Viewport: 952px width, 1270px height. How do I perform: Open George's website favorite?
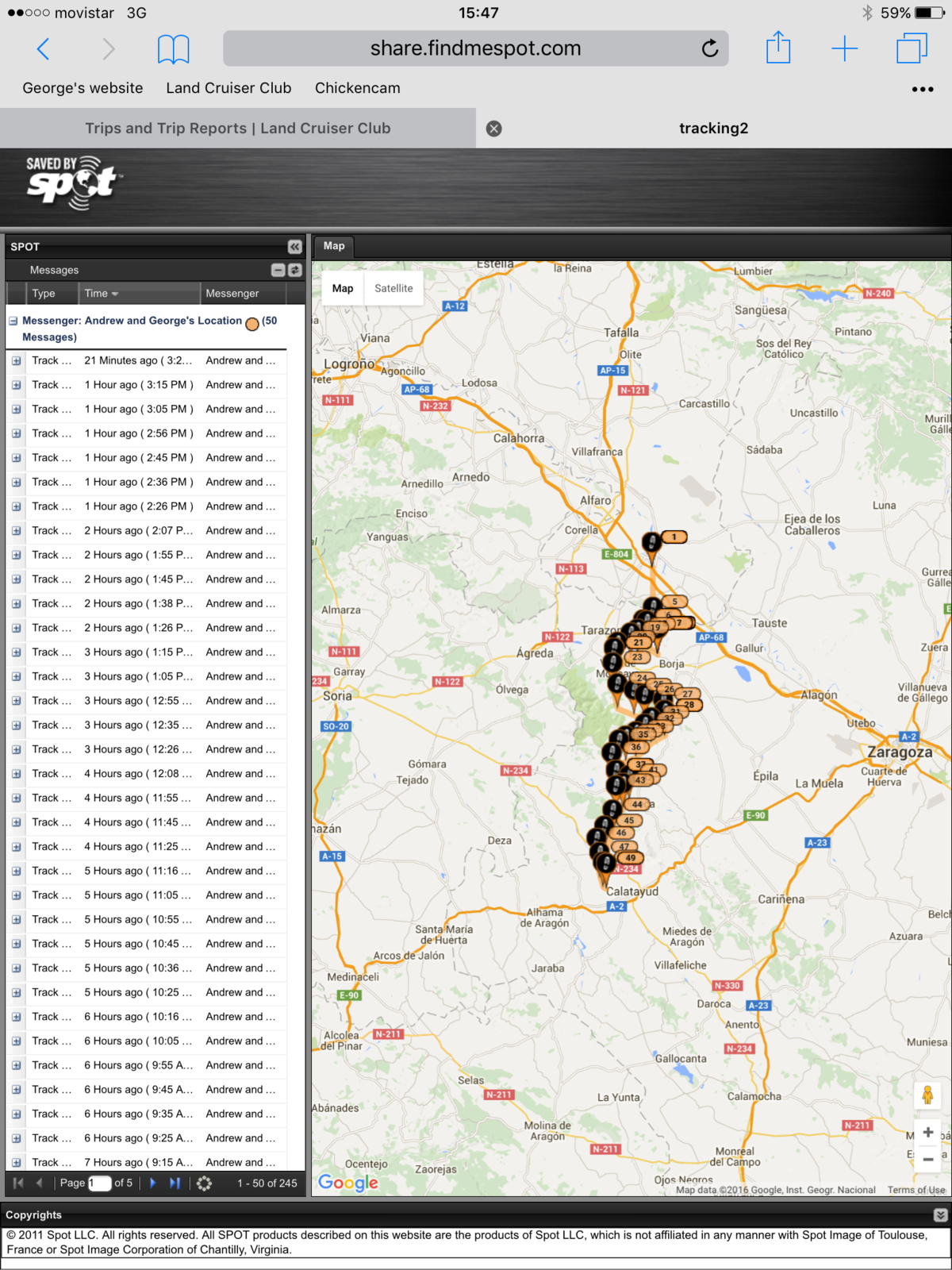coord(83,88)
